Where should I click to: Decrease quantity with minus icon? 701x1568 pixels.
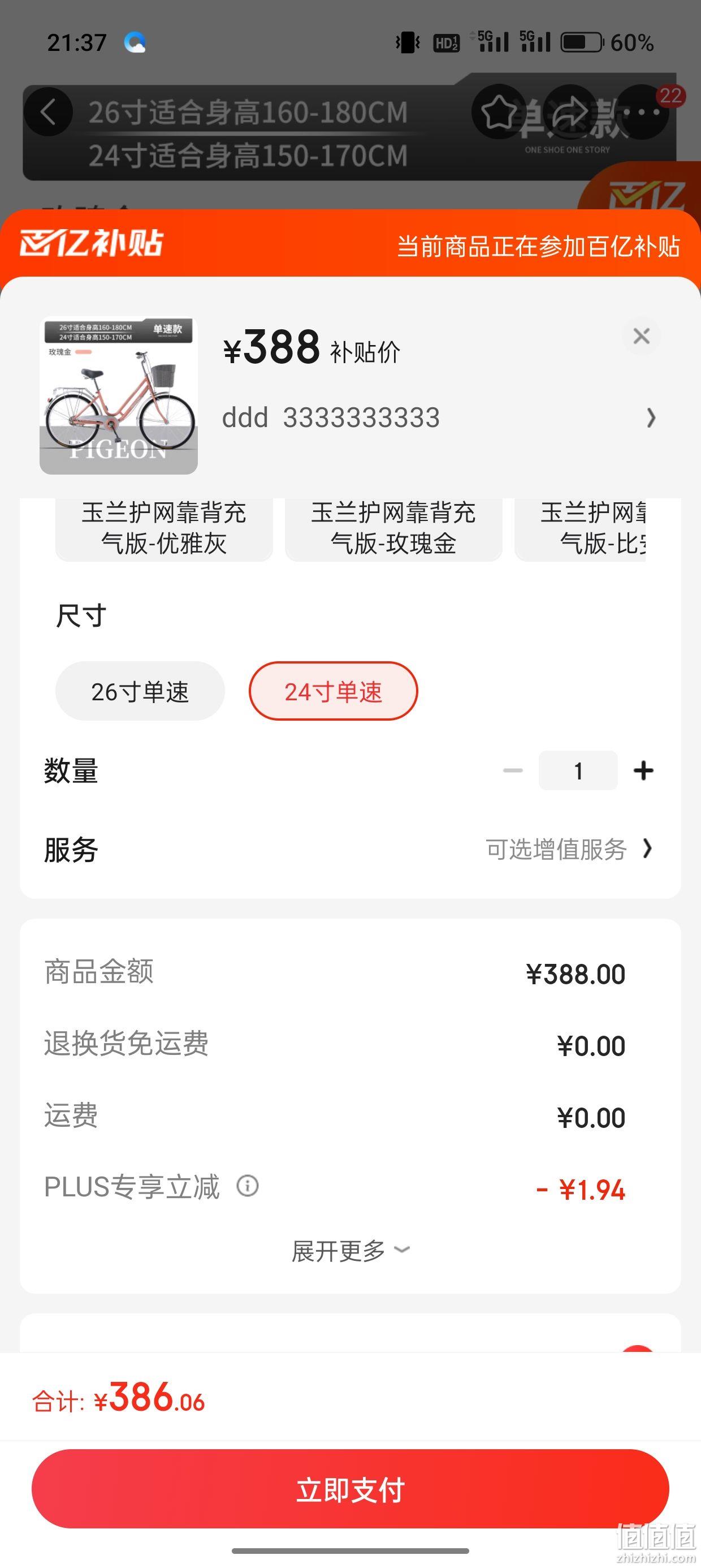pos(513,770)
